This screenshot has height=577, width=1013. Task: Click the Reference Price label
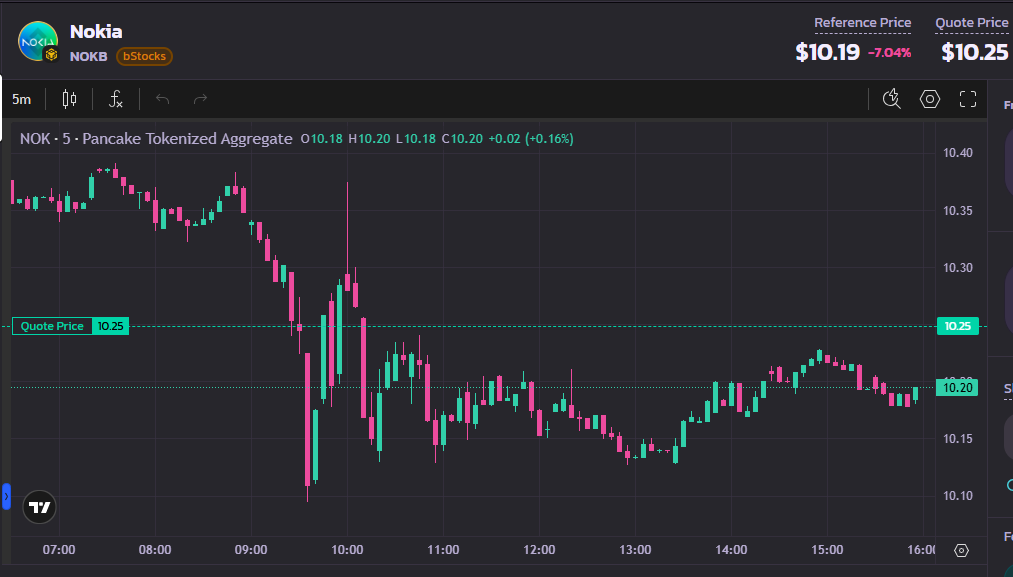point(862,23)
